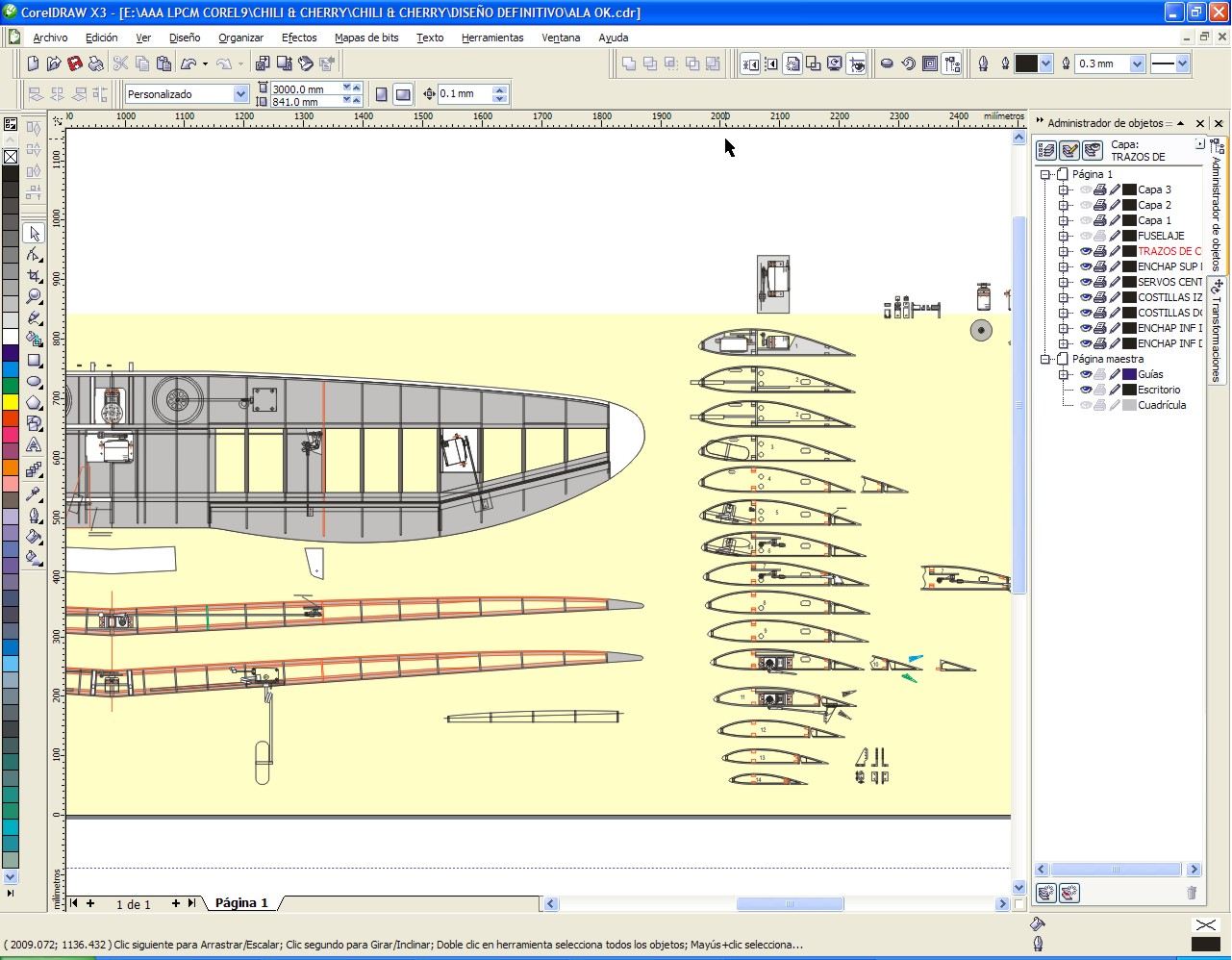Activate the Text tool
This screenshot has height=960, width=1232.
point(35,445)
